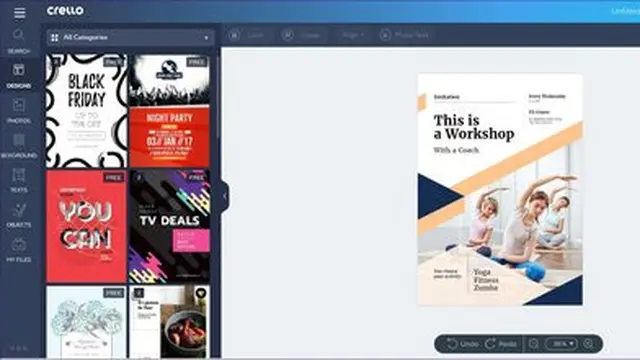Open the Search panel in the sidebar
Image resolution: width=640 pixels, height=360 pixels.
19,41
